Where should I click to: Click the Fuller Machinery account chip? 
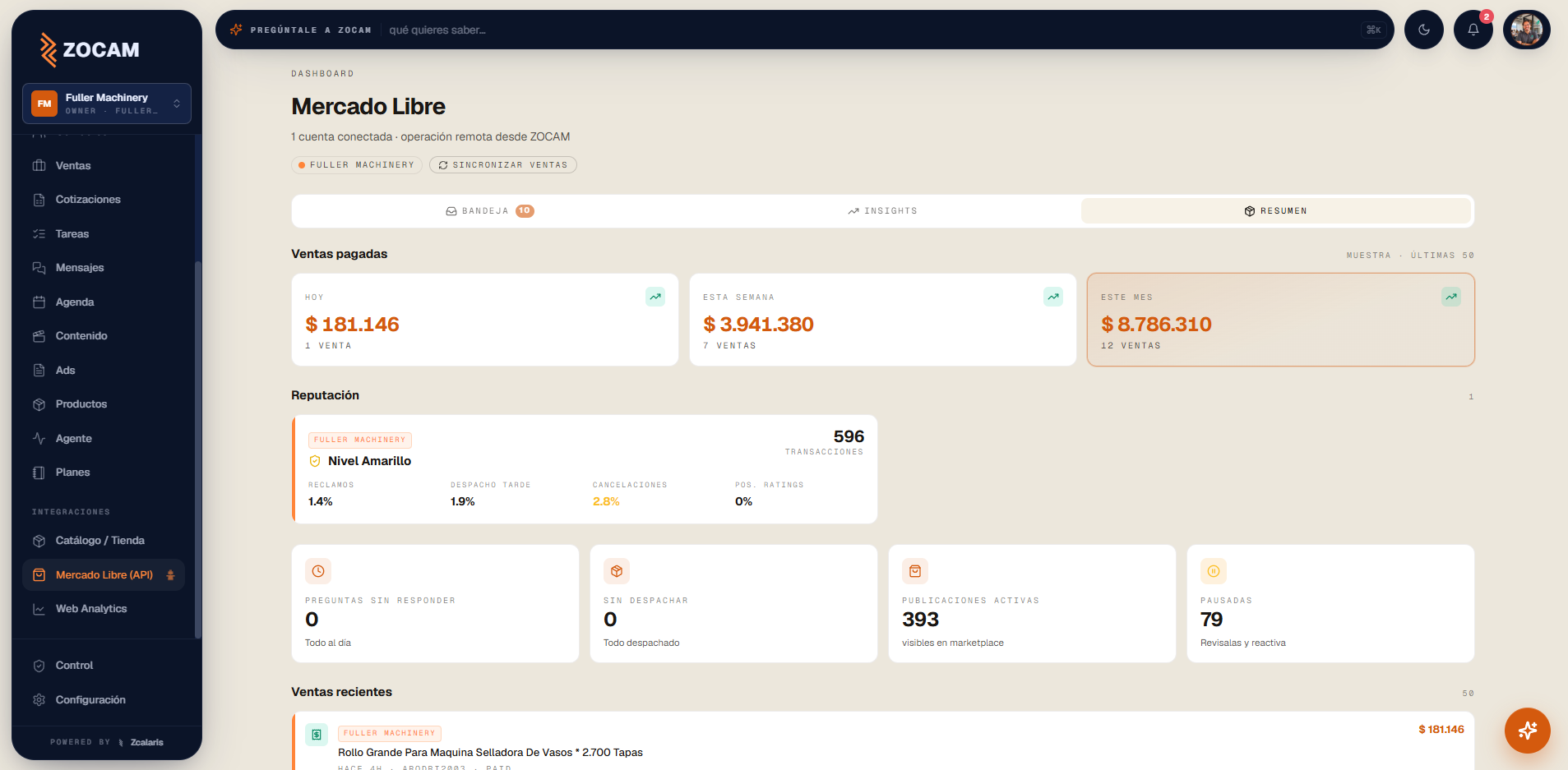click(357, 165)
